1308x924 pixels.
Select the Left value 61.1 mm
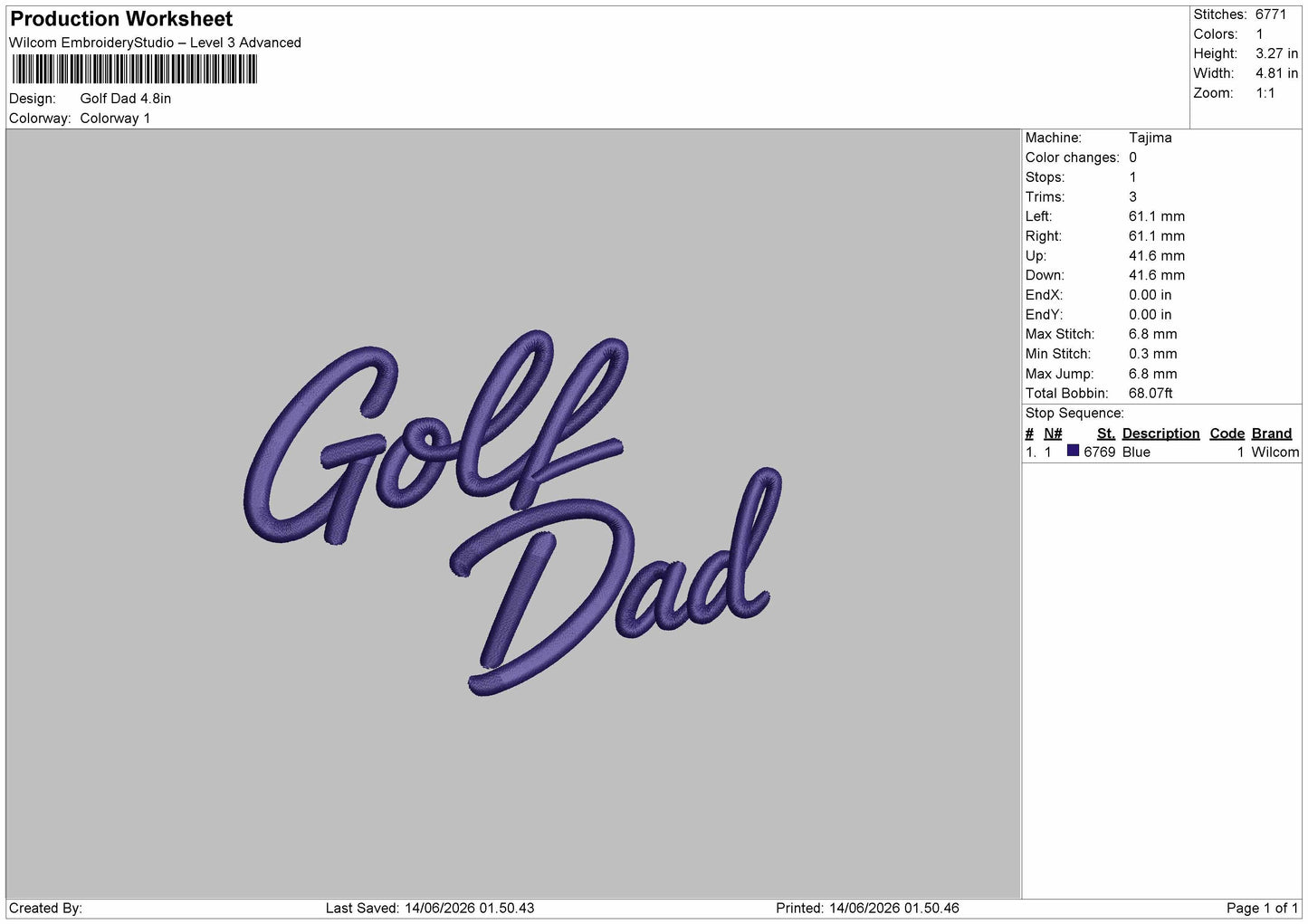coord(1157,216)
